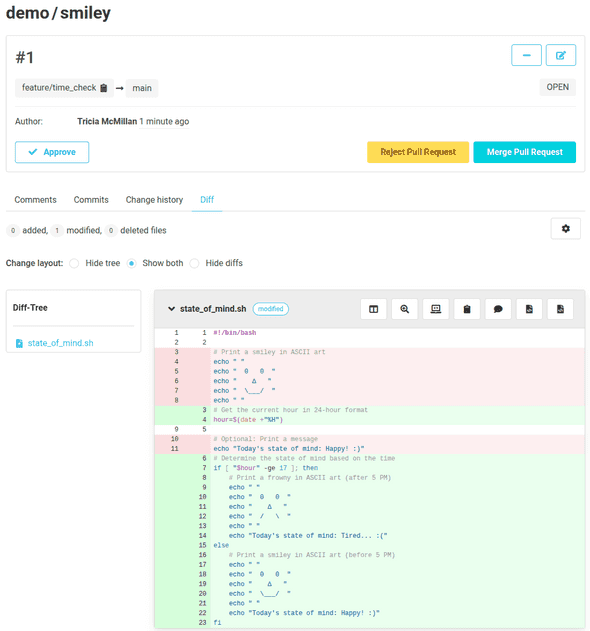
Task: Click the laptop screen icon in diff toolbar
Action: (435, 309)
